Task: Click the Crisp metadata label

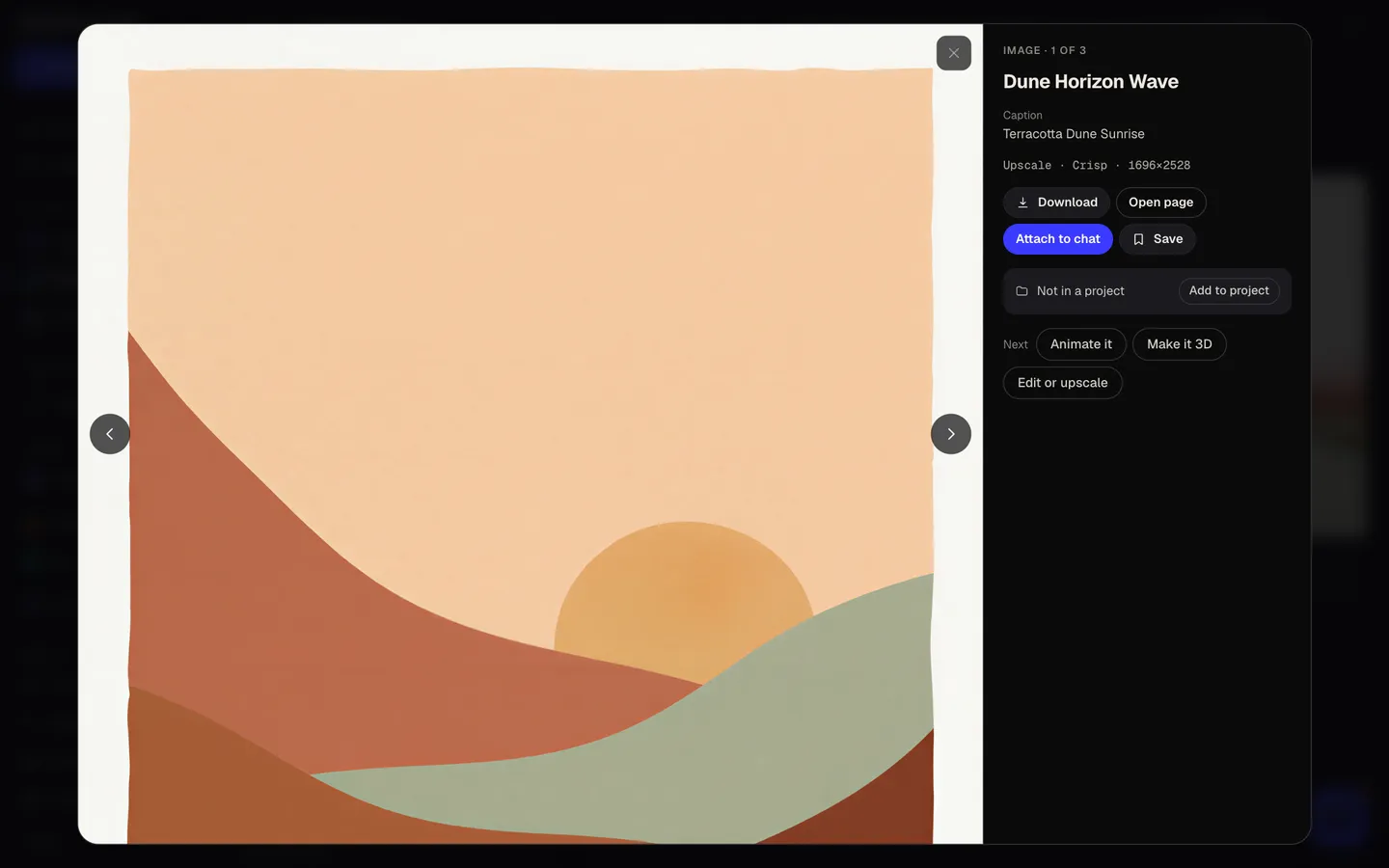Action: tap(1090, 166)
